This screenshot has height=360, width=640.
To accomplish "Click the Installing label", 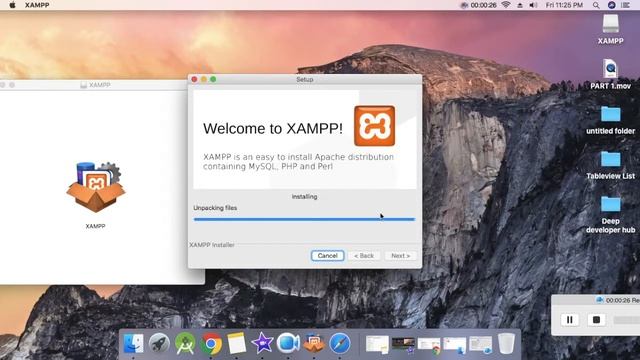I will 304,196.
